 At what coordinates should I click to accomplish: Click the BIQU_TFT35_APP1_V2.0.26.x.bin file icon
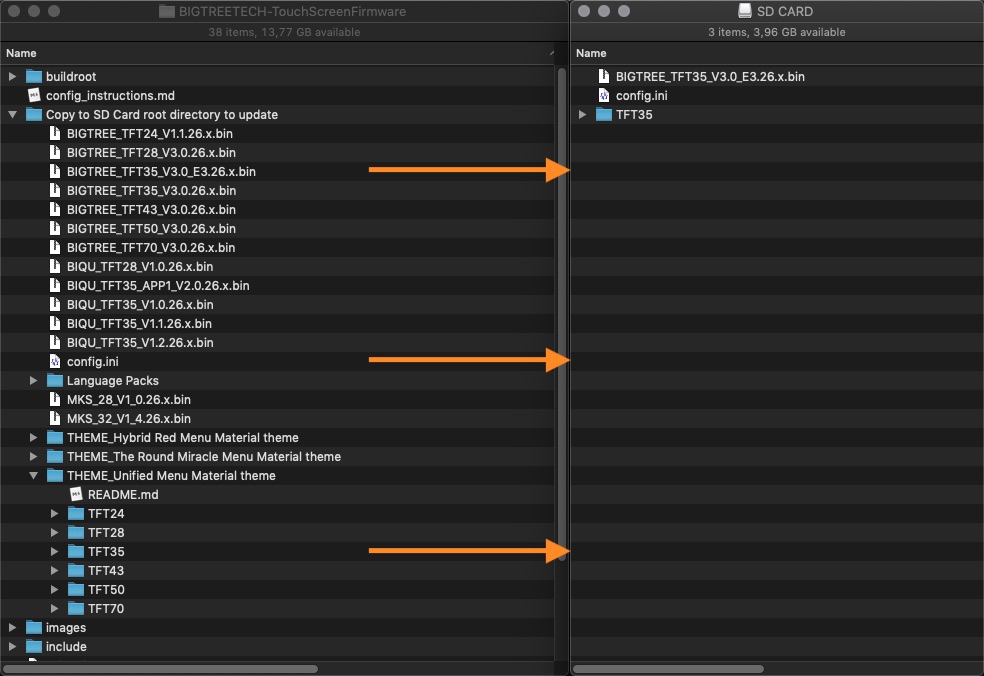(x=55, y=286)
